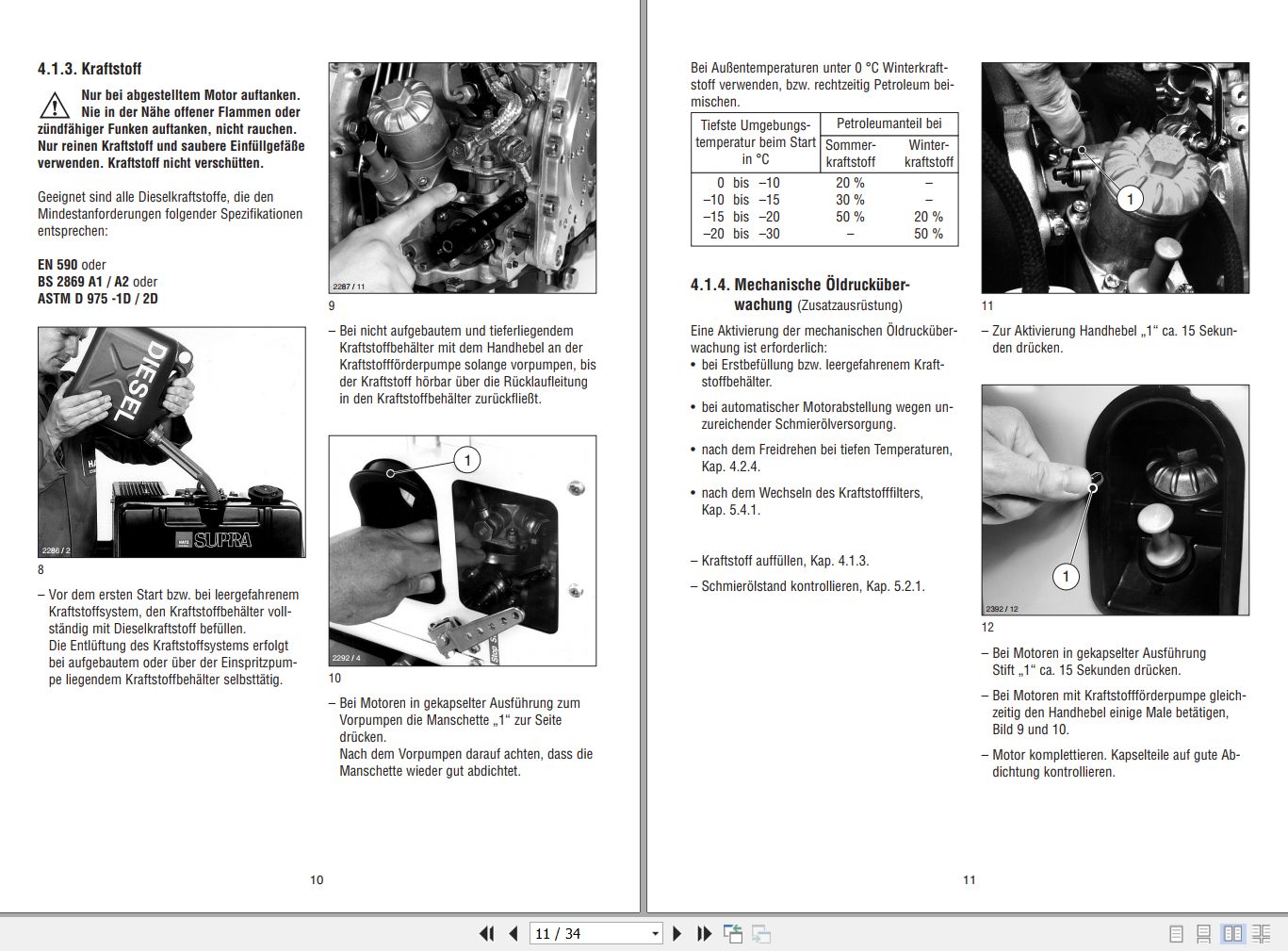
Task: Advance to the next page
Action: (x=677, y=933)
